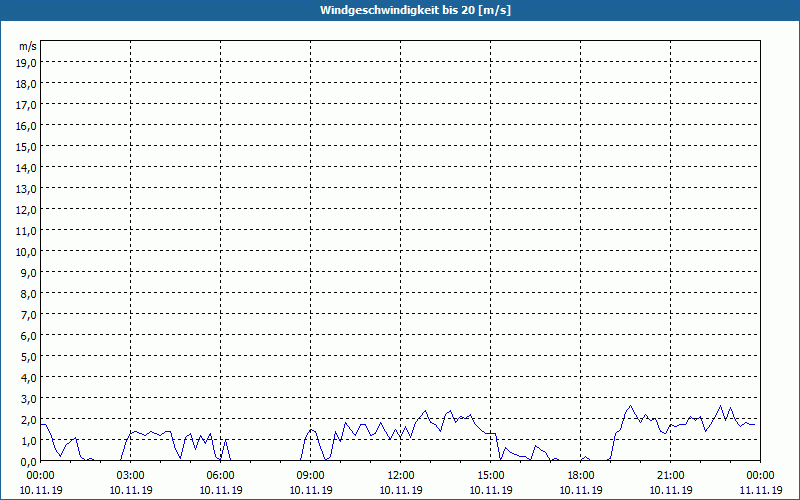The image size is (800, 500).
Task: Select the 06:00 time label
Action: click(x=220, y=476)
